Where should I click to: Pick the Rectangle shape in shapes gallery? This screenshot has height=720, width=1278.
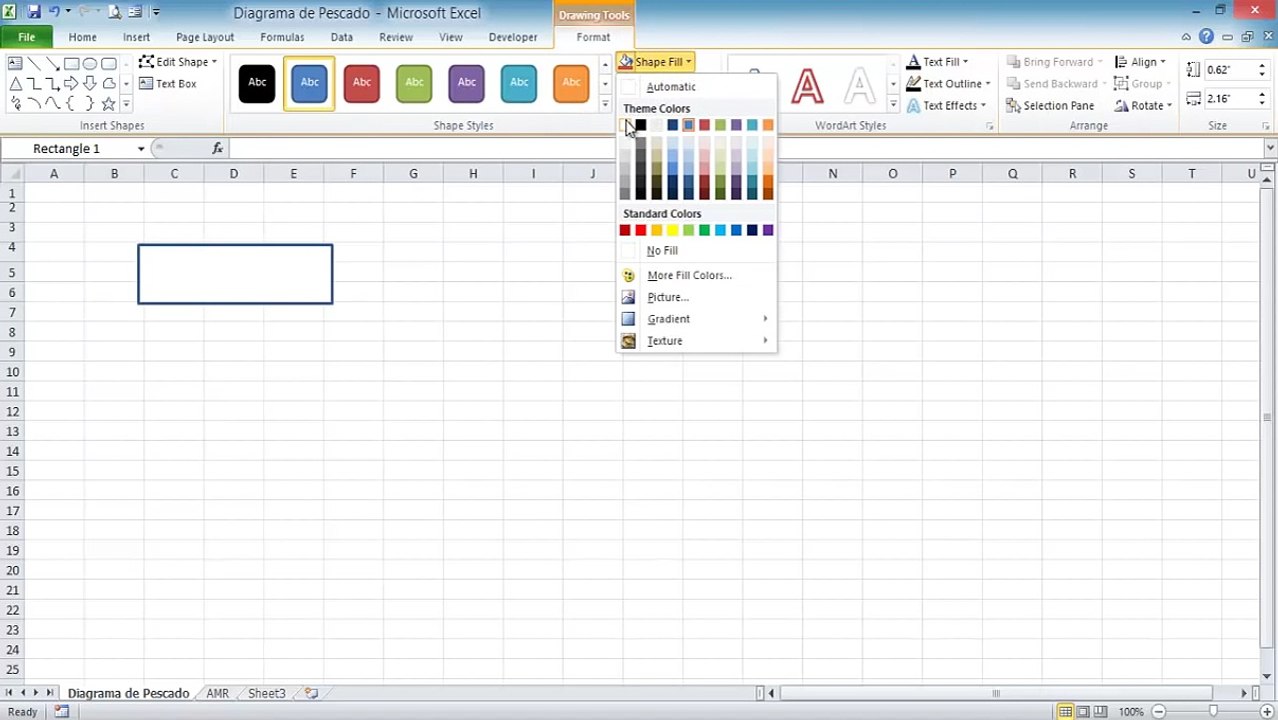[71, 64]
